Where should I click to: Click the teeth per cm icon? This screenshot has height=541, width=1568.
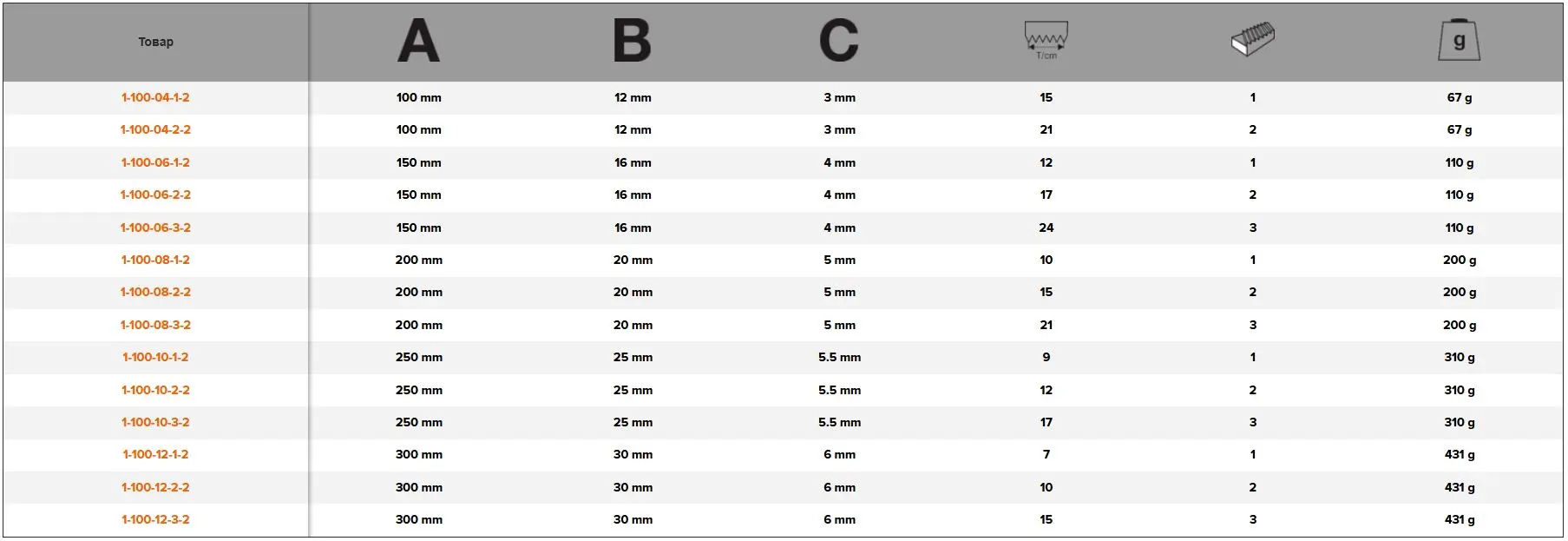point(1046,40)
